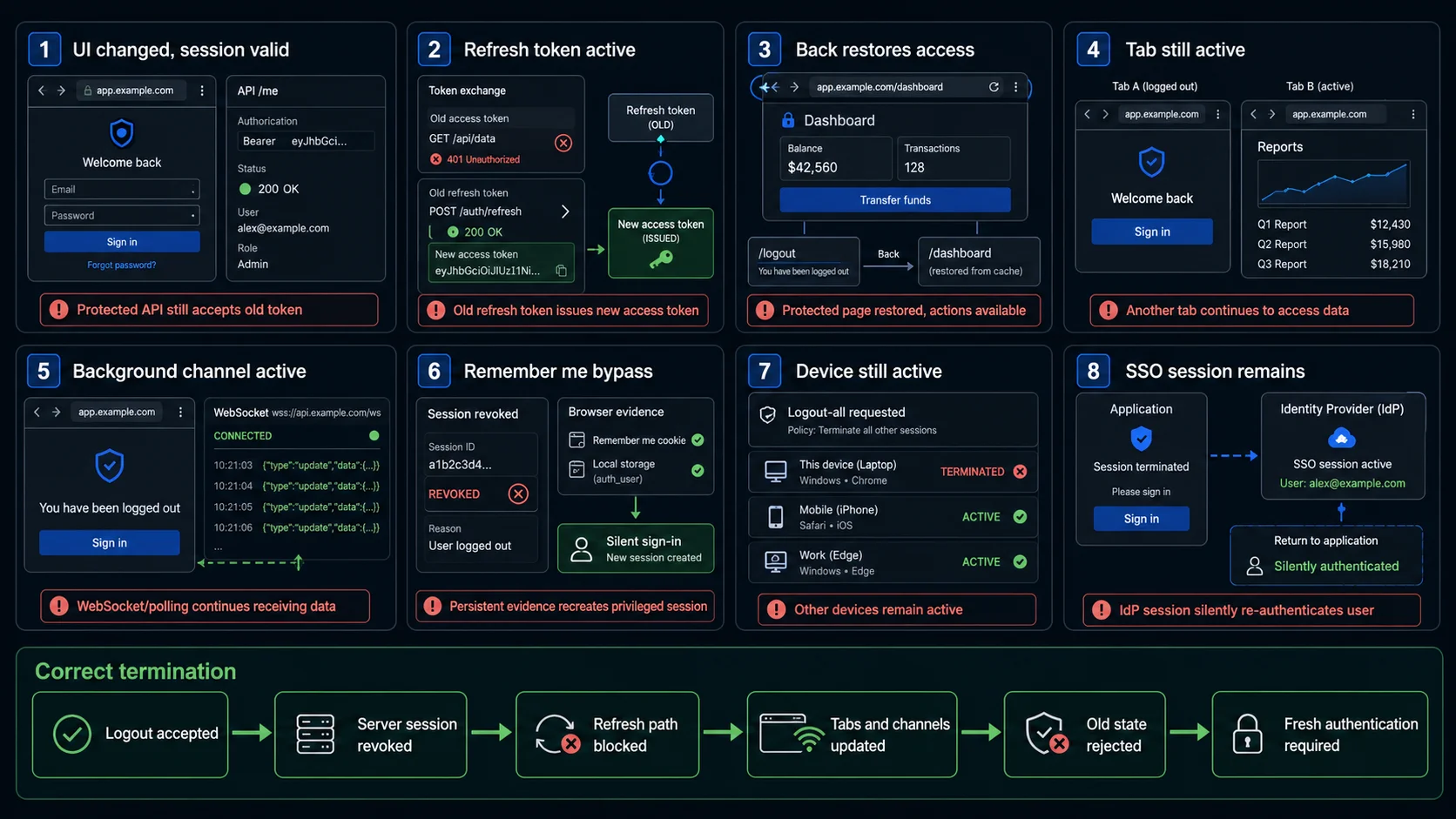Click the phone icon for Mobile (iPhone)
Screen dimensions: 1456x819
coord(775,517)
